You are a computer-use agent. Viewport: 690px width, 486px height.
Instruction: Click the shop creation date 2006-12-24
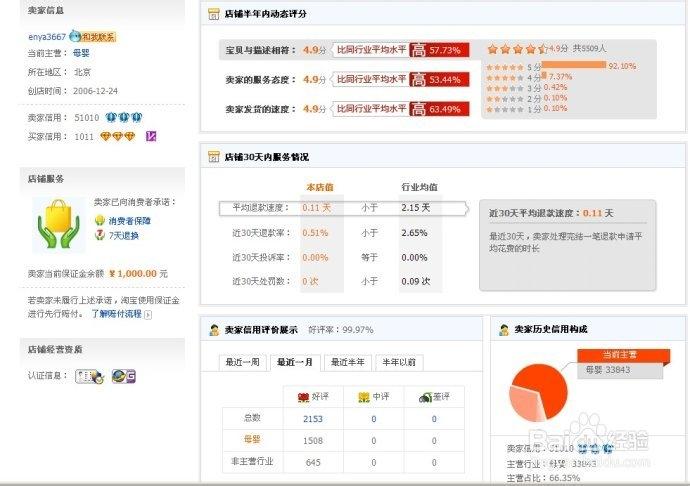pyautogui.click(x=95, y=91)
